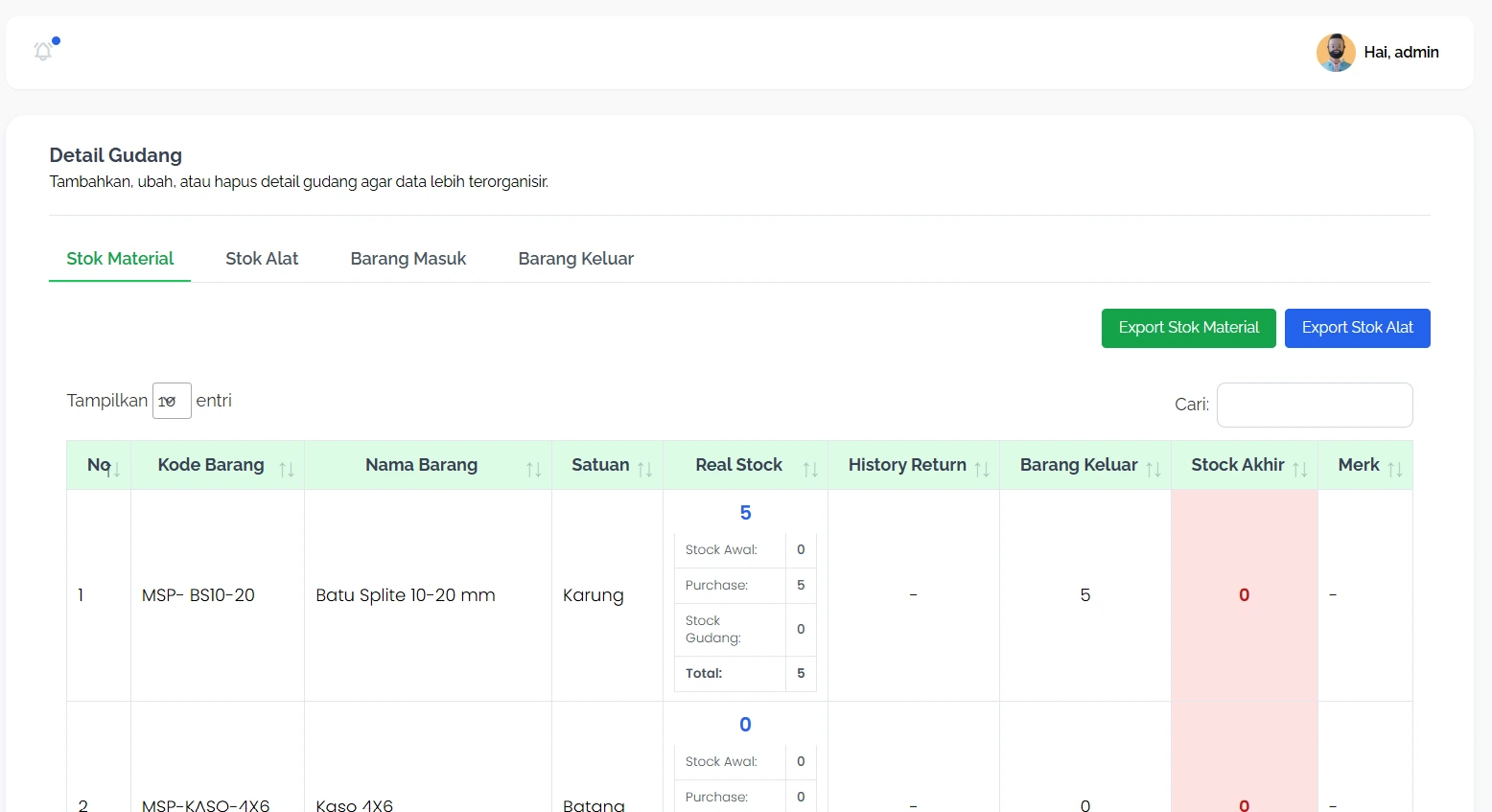Viewport: 1492px width, 812px height.
Task: Sort by Barang Keluar arrows icon
Action: click(x=1154, y=469)
